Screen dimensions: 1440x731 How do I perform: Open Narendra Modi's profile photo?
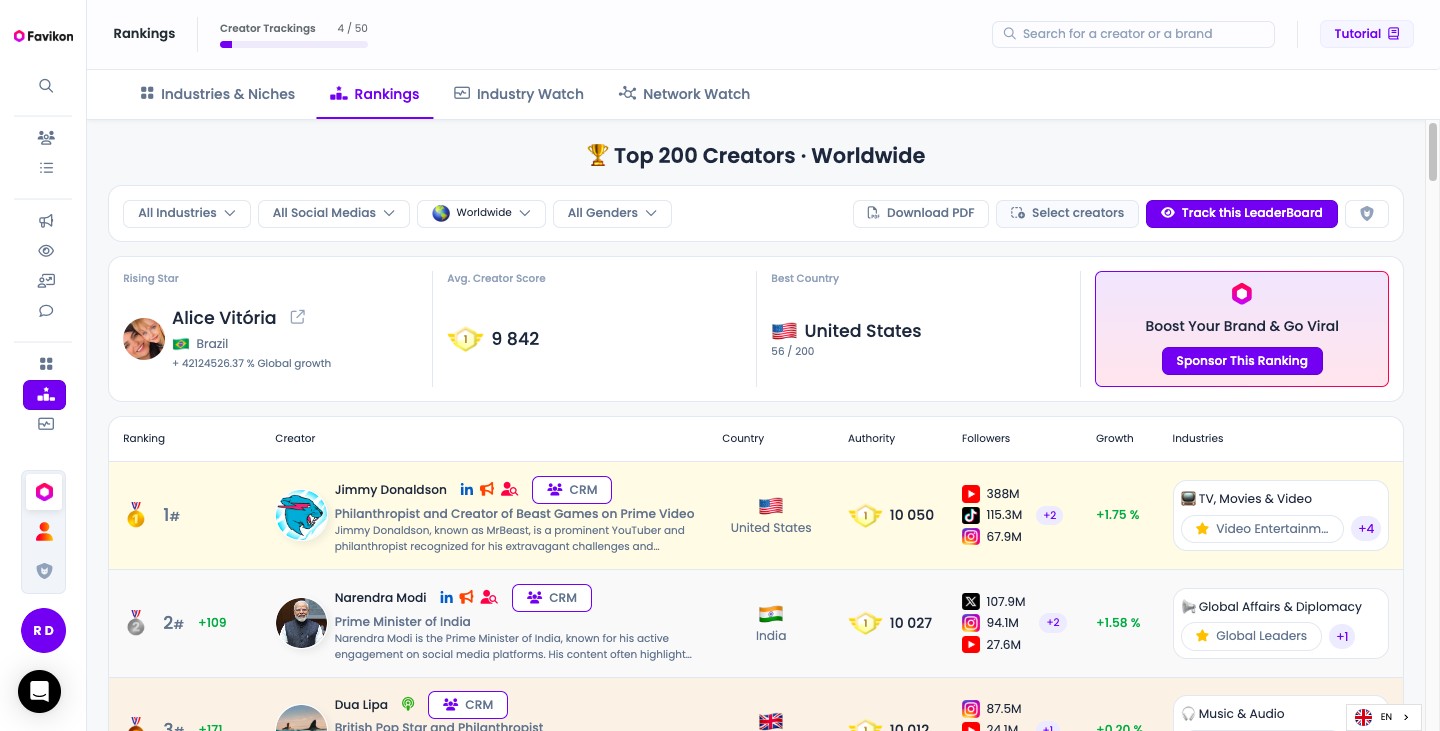pyautogui.click(x=301, y=623)
